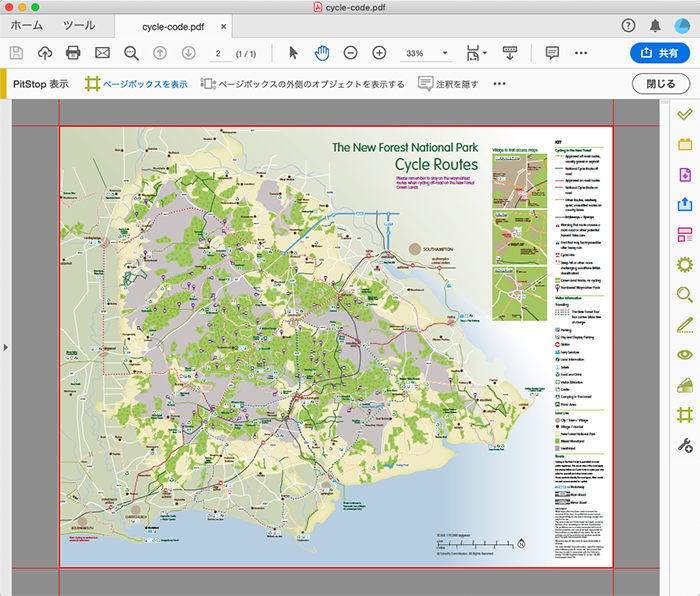Open PitStop bar more options ellipsis
The width and height of the screenshot is (700, 596).
[500, 84]
